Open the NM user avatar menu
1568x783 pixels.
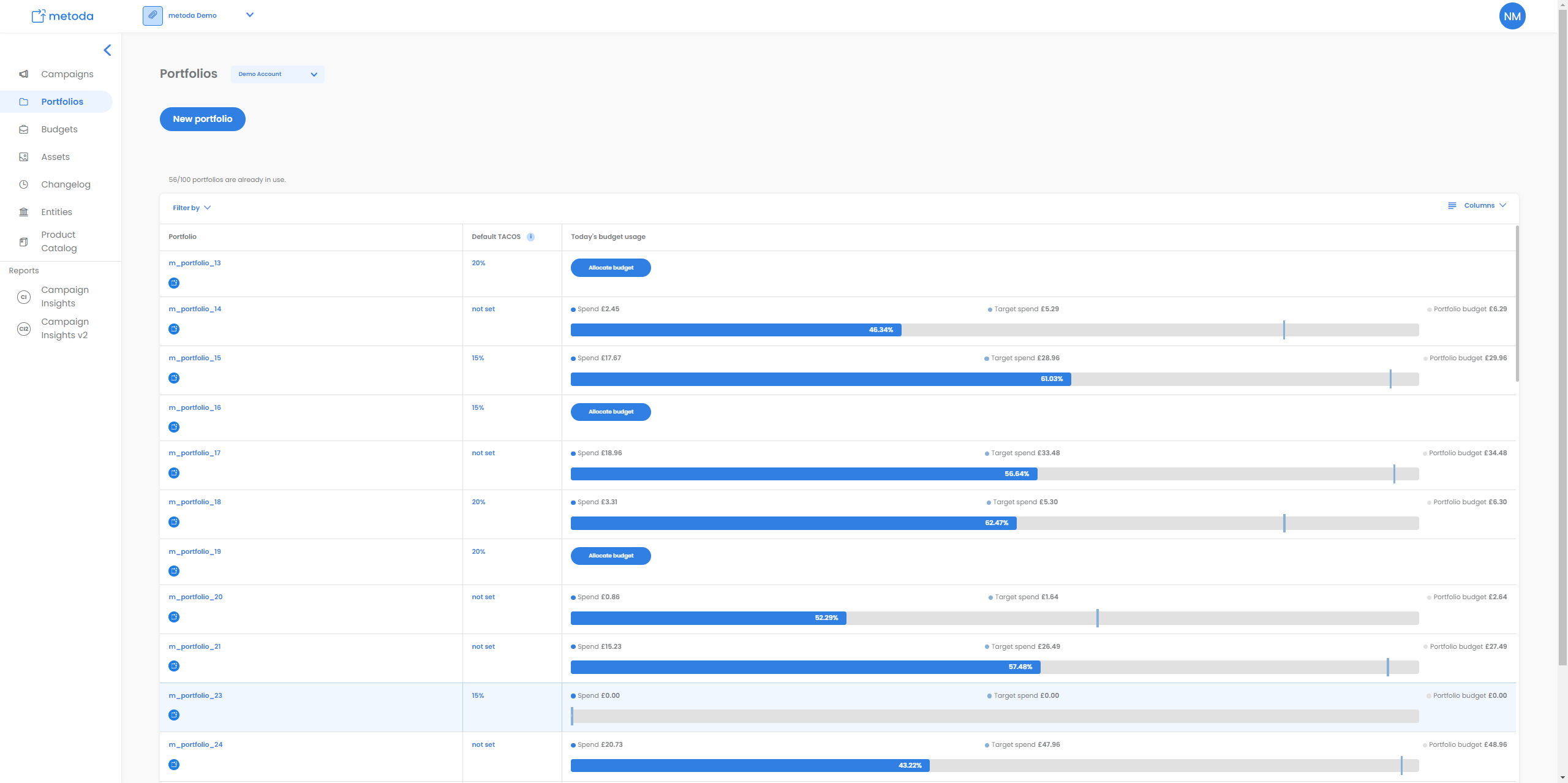[x=1512, y=17]
